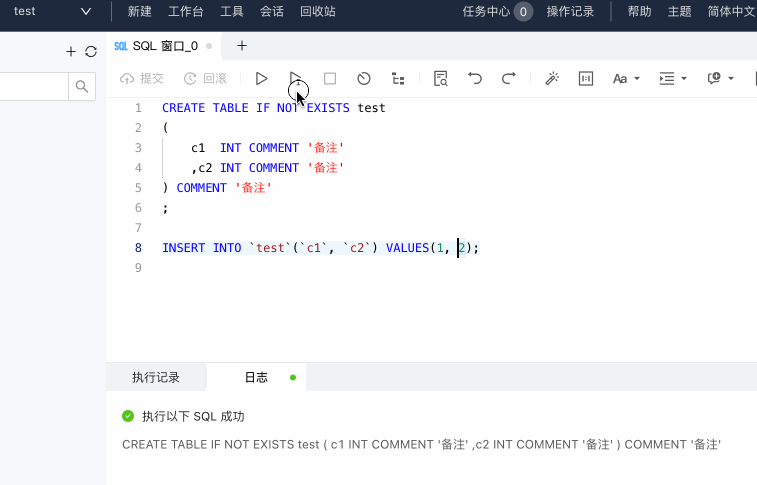This screenshot has width=757, height=485.
Task: Click the execution plan tree icon
Action: [x=398, y=79]
